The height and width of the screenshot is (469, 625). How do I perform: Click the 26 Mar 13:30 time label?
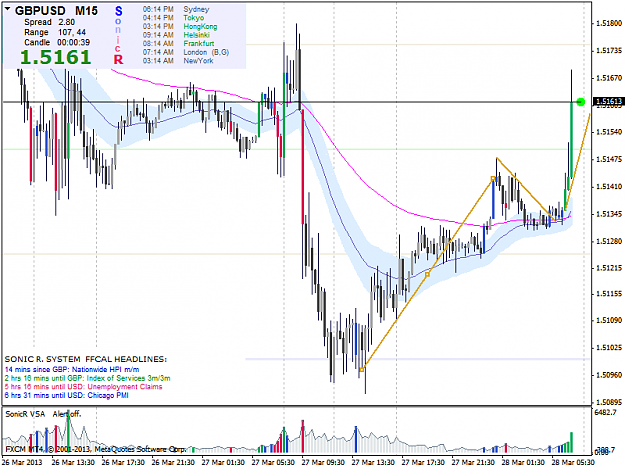pyautogui.click(x=73, y=462)
